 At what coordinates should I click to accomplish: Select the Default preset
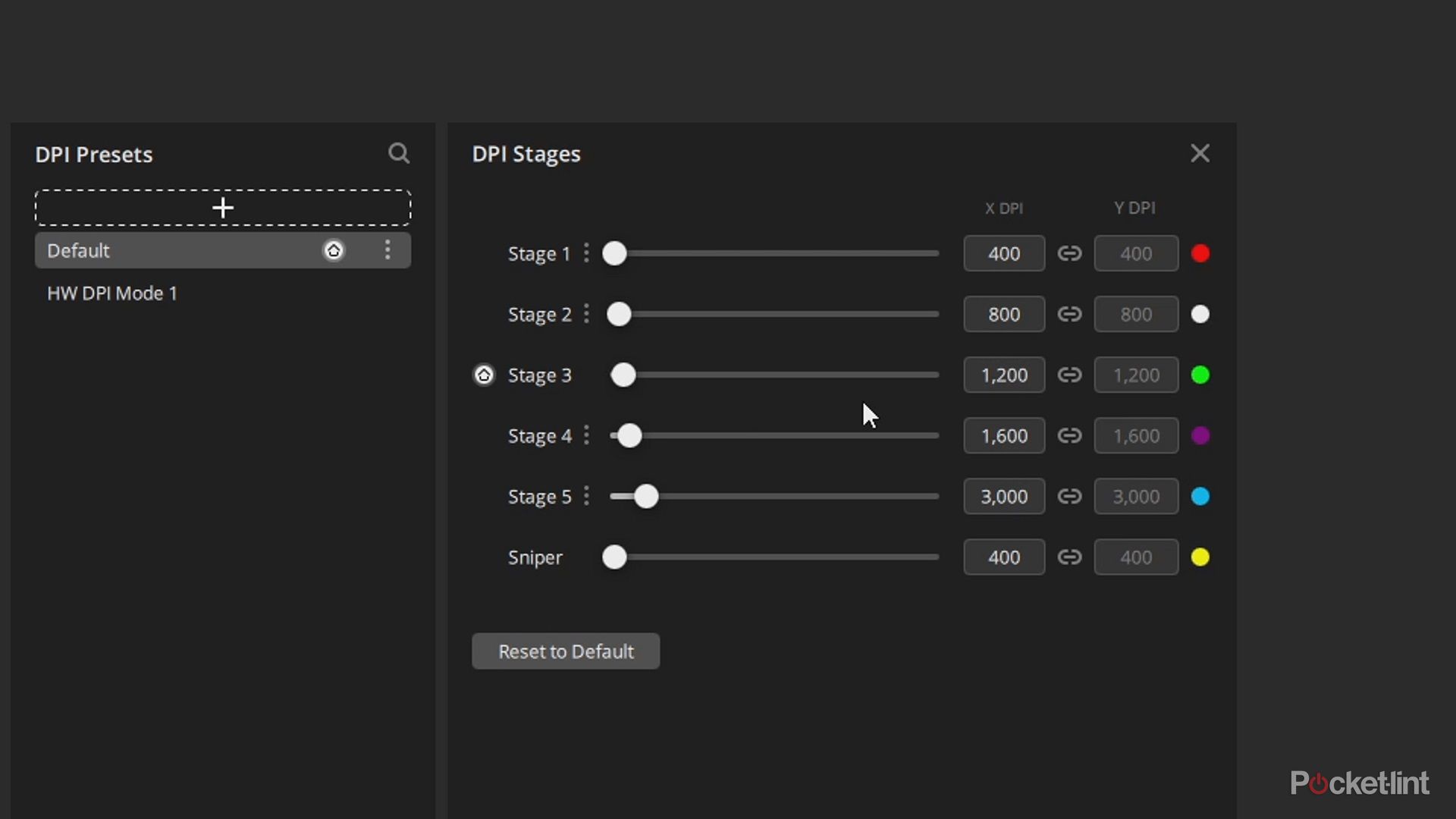[x=152, y=250]
